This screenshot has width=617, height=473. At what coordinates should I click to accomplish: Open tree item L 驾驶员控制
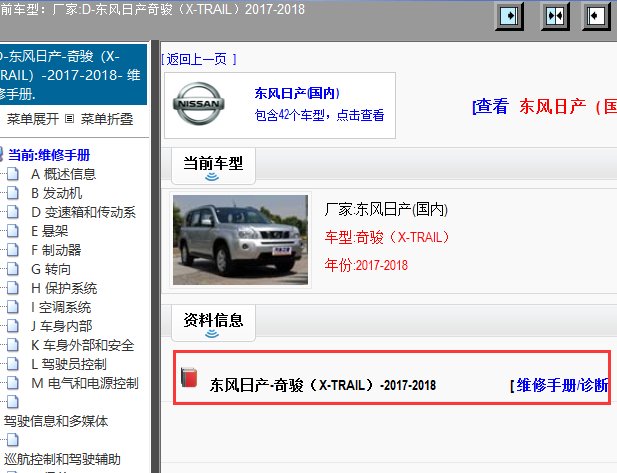69,364
